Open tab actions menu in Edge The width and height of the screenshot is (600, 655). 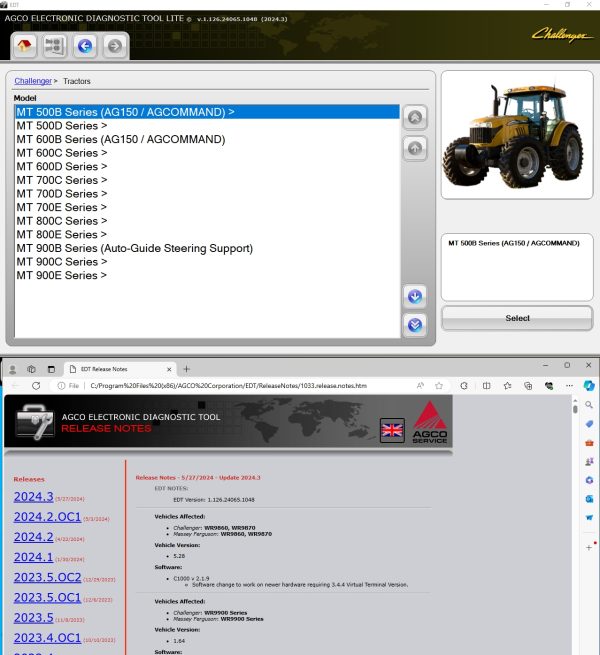coord(51,369)
